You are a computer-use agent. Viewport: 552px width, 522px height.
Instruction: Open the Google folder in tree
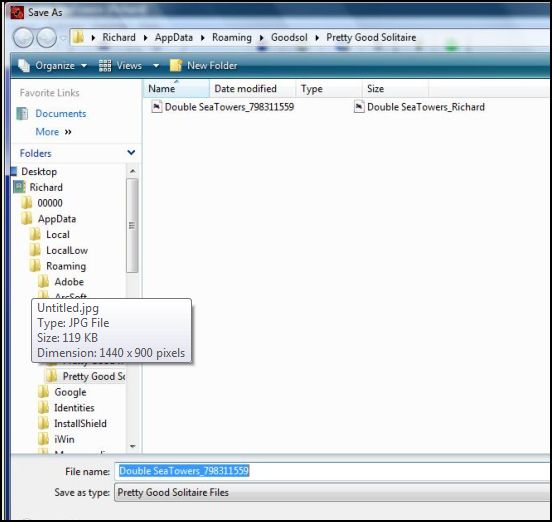70,392
